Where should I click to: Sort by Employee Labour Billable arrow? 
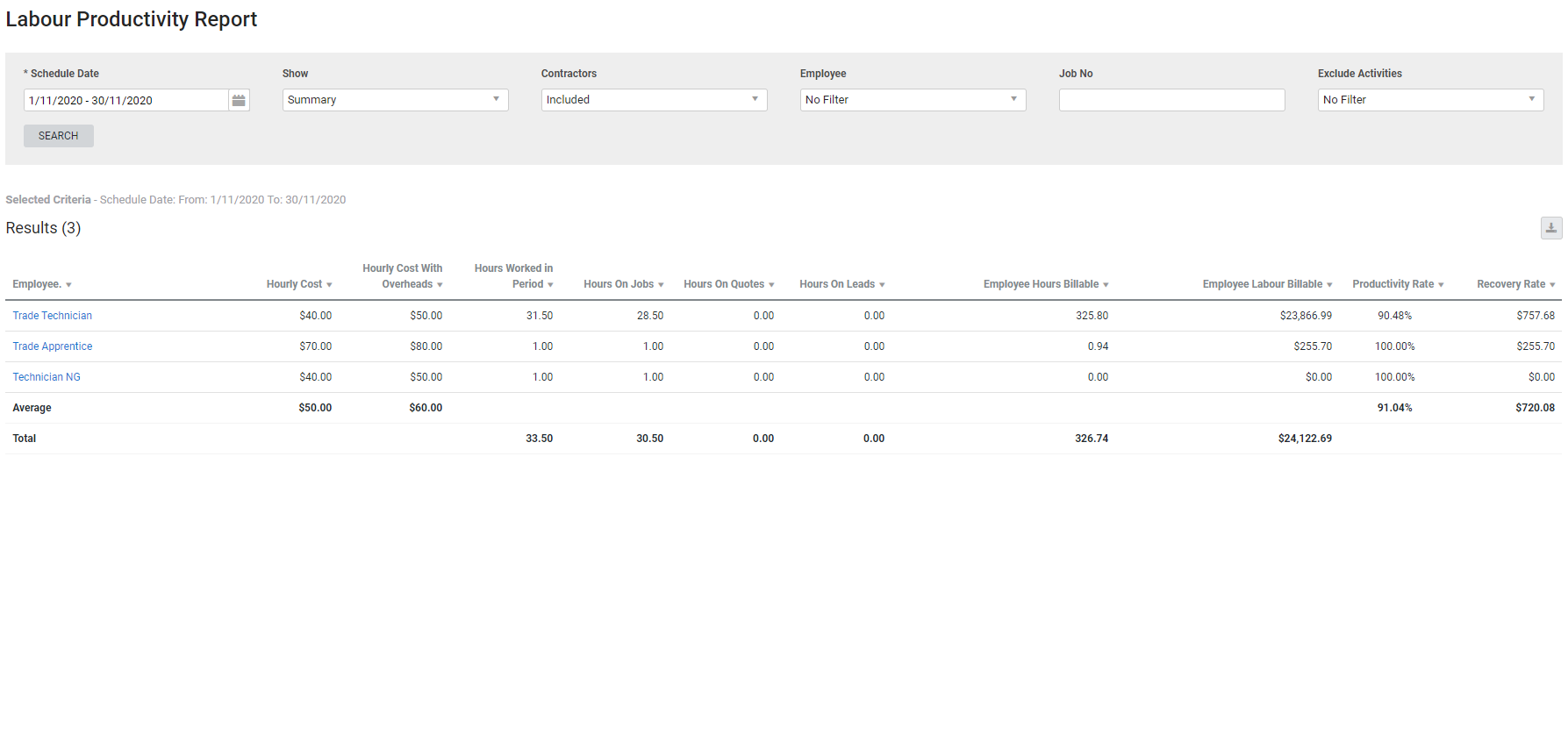pos(1329,285)
